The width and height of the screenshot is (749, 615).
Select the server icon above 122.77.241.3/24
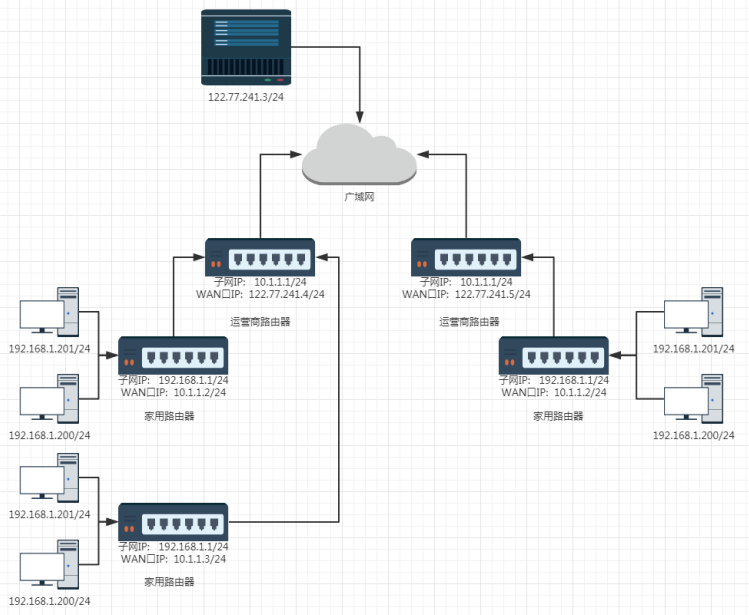point(246,47)
